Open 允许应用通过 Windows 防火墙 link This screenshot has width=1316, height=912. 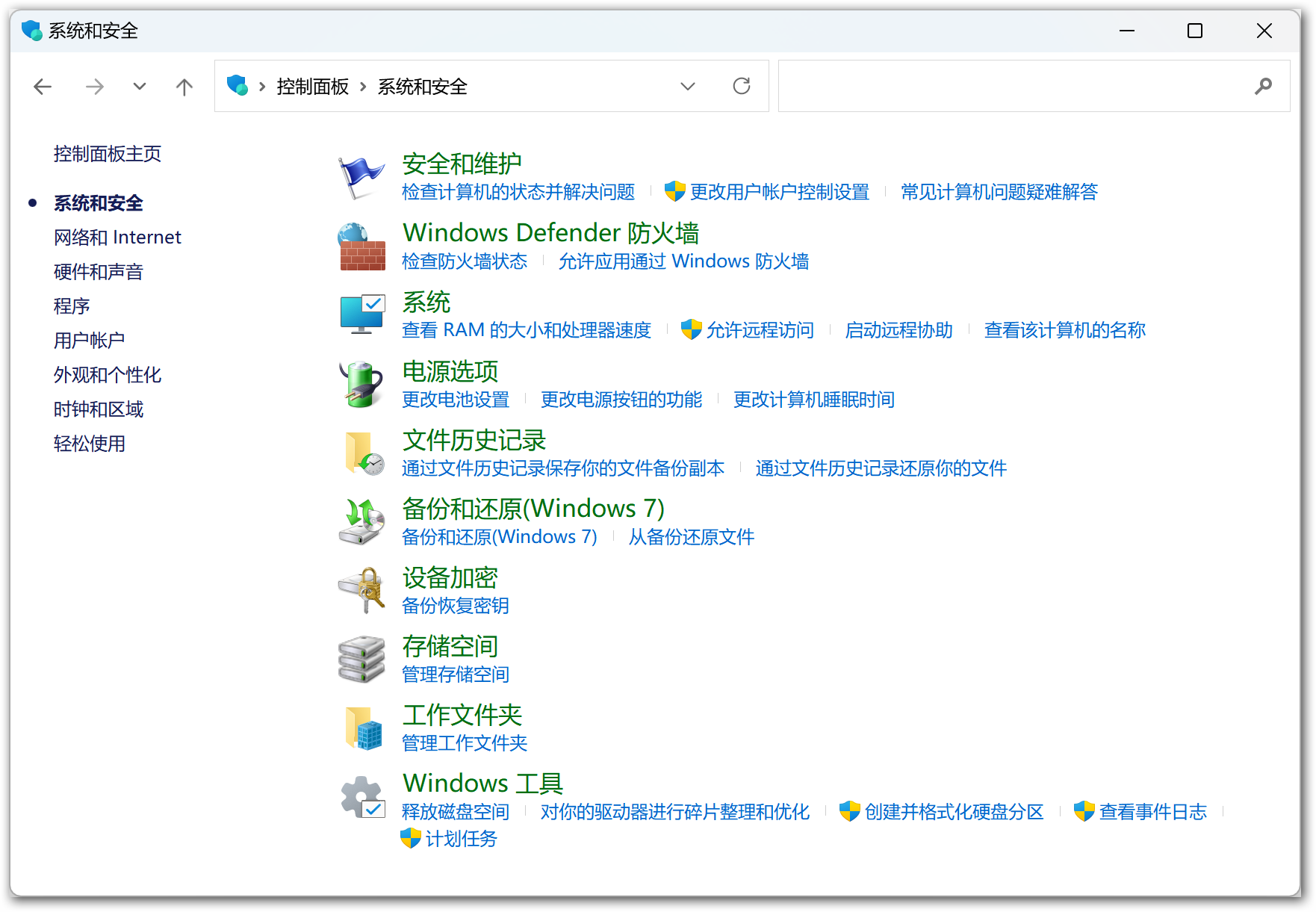point(683,261)
